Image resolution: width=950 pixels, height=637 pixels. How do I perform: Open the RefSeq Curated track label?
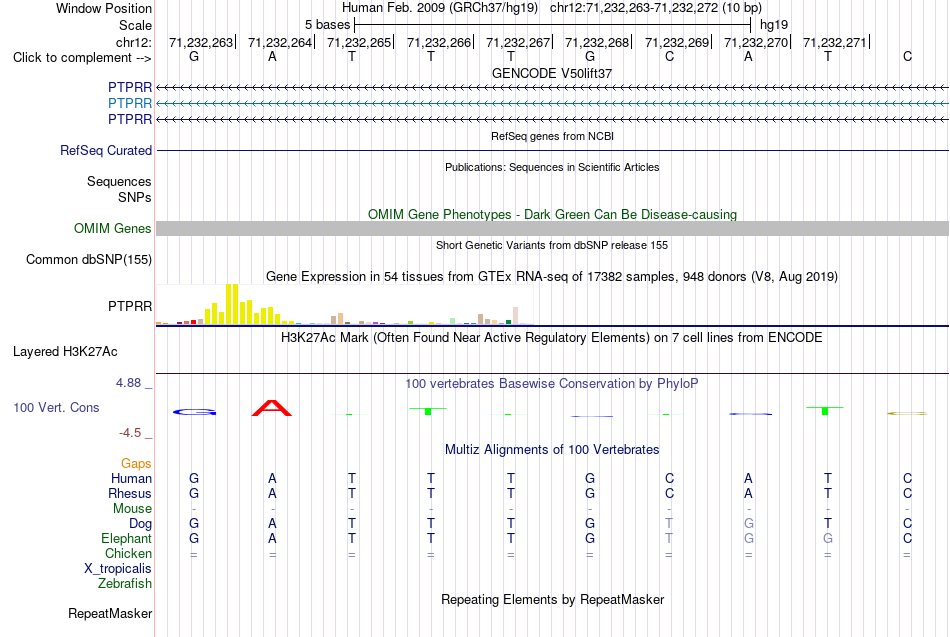[106, 150]
